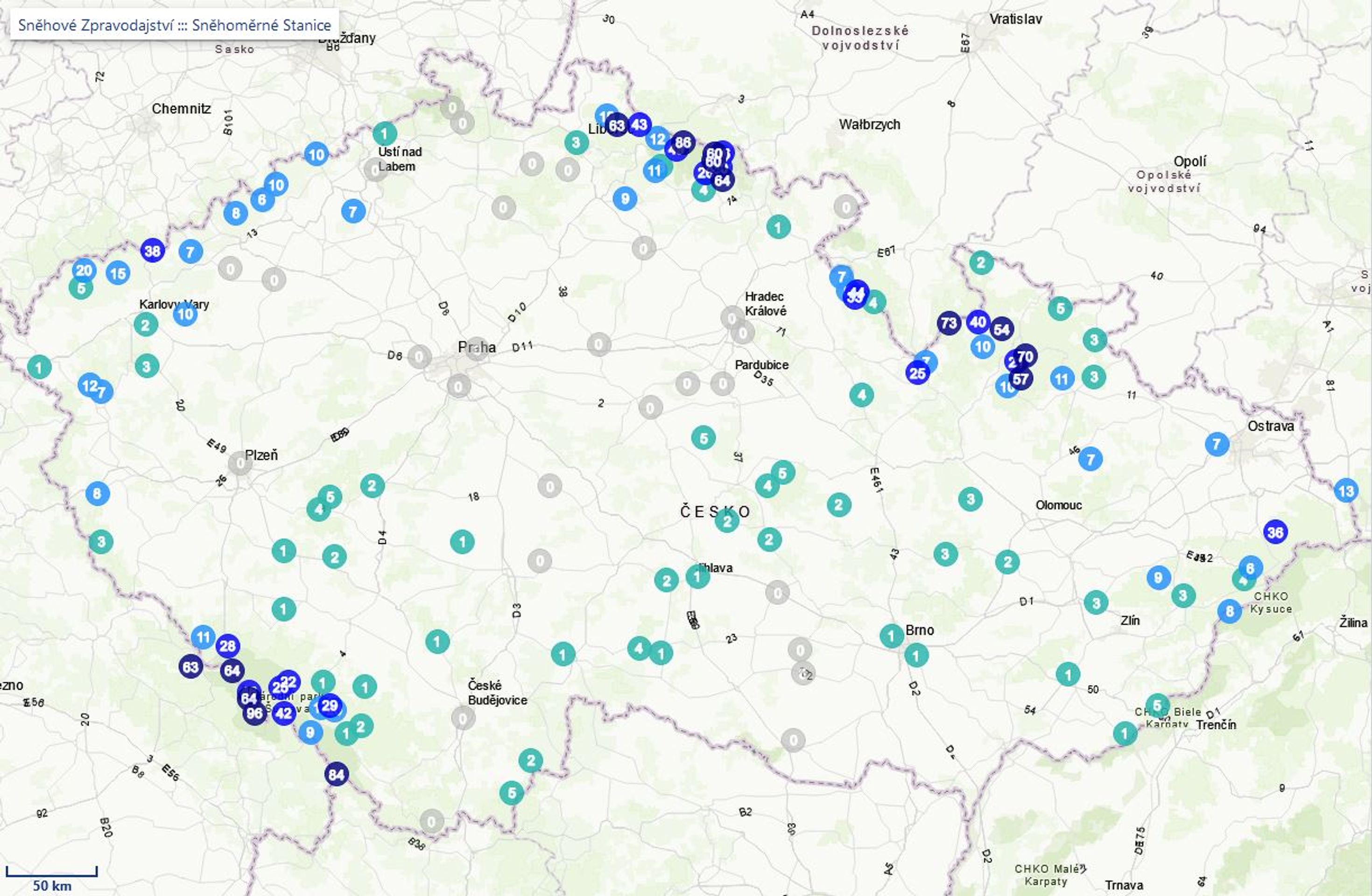Click the marker with value 73

point(949,323)
